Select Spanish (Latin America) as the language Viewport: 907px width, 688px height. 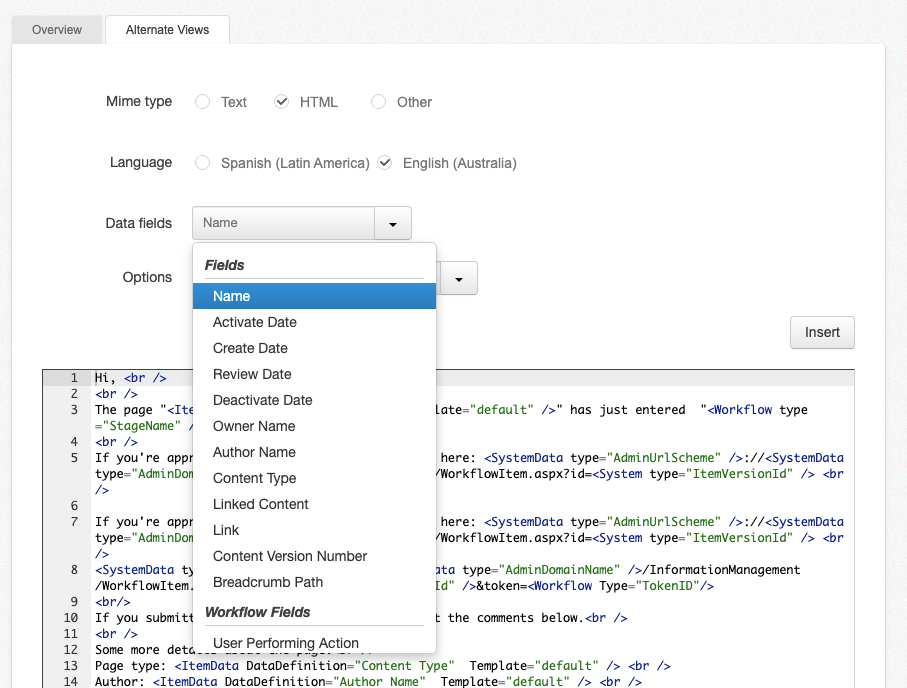pyautogui.click(x=202, y=162)
